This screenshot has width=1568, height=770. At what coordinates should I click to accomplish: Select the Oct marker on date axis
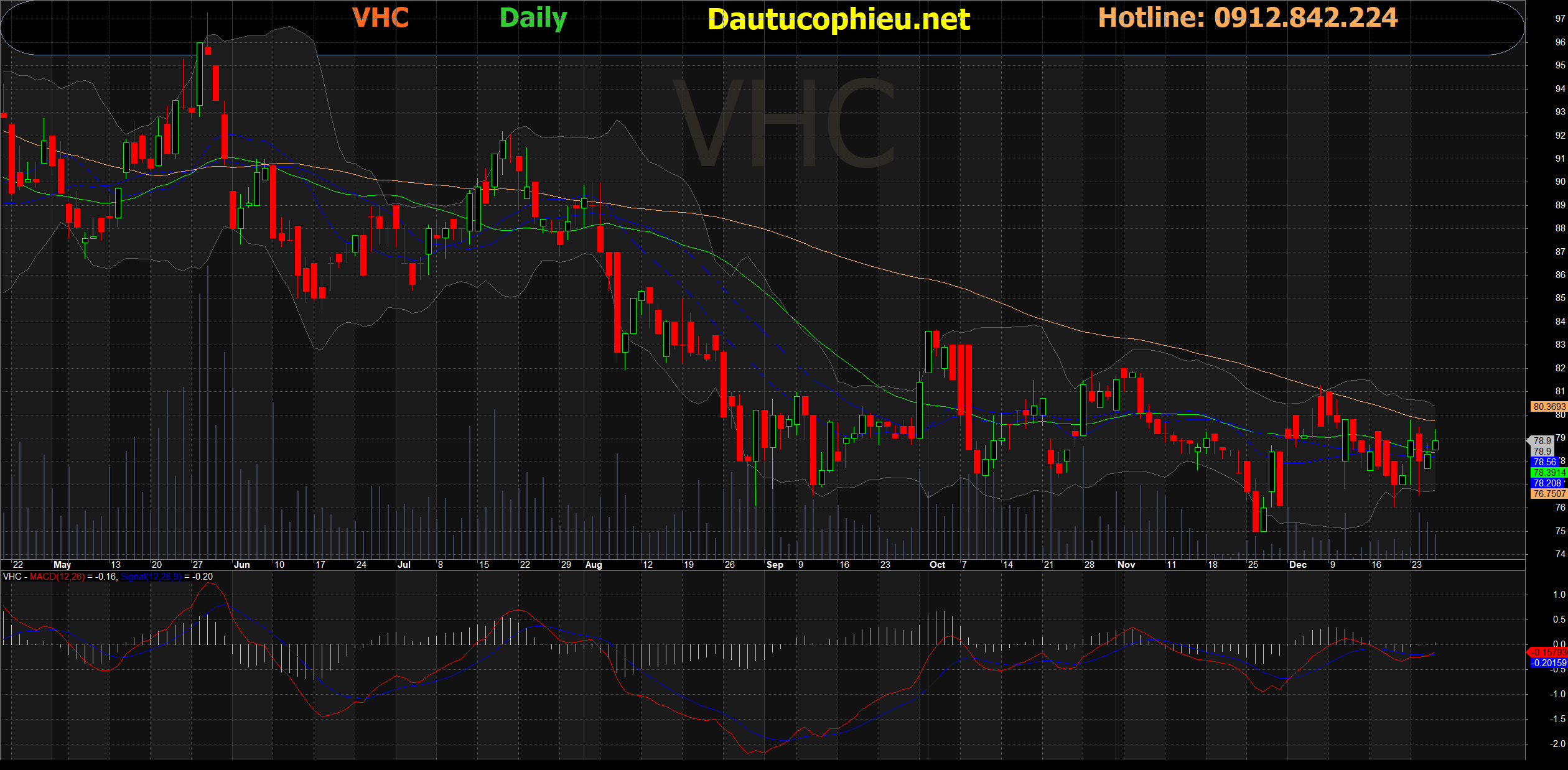(937, 565)
